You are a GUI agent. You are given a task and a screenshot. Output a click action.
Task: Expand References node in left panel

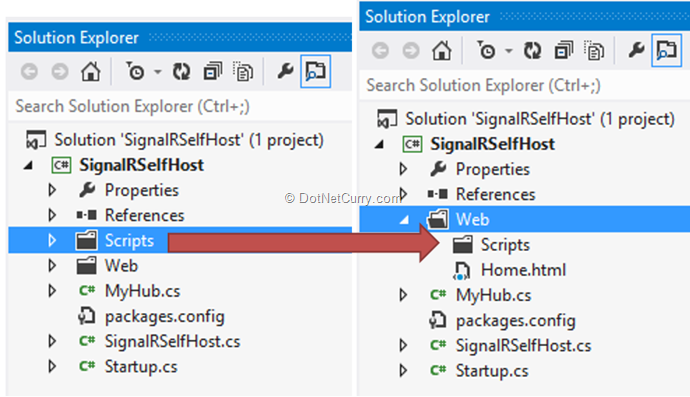click(52, 215)
